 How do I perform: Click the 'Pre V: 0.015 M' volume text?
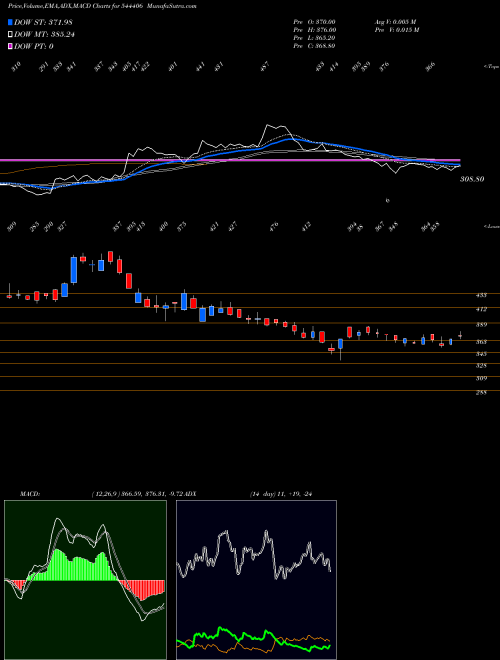(x=396, y=30)
